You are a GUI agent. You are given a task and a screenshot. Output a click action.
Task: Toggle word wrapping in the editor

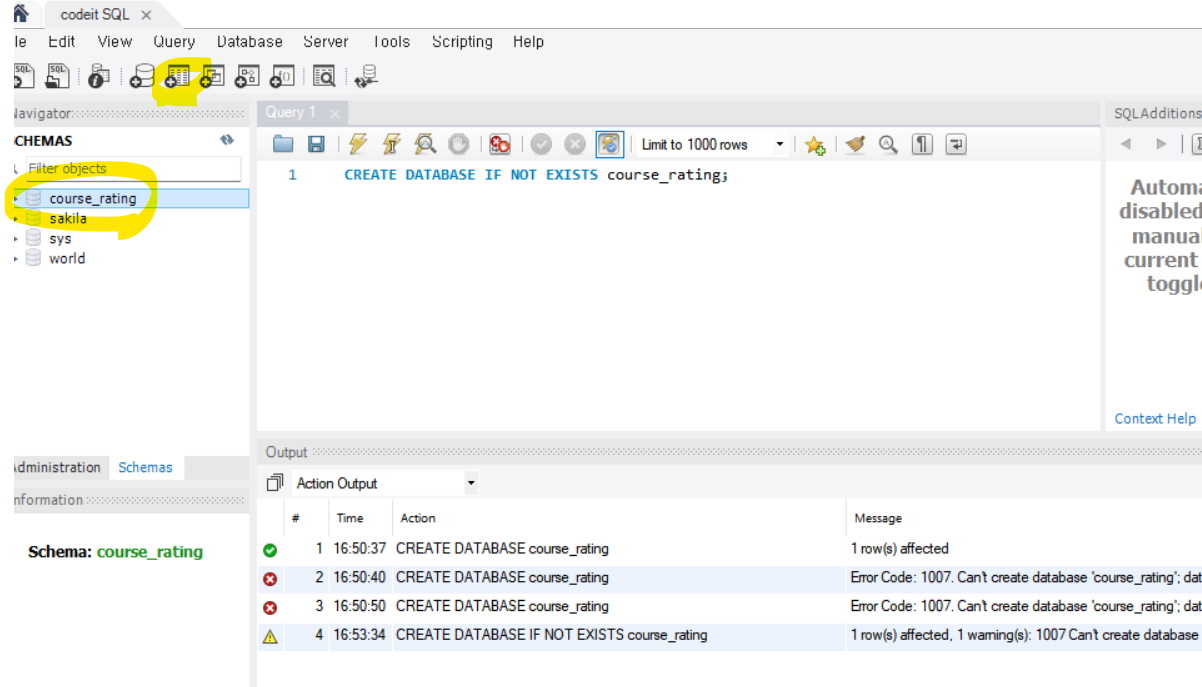coord(956,145)
